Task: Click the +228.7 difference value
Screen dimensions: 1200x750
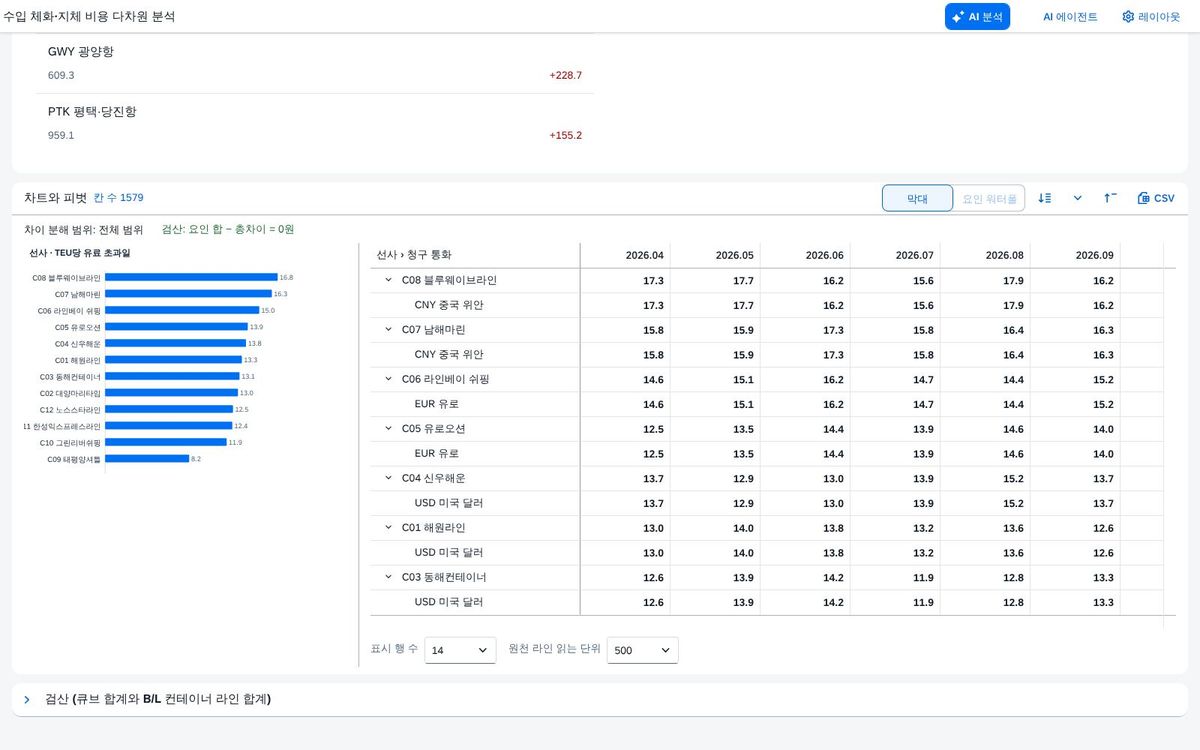Action: (x=565, y=75)
